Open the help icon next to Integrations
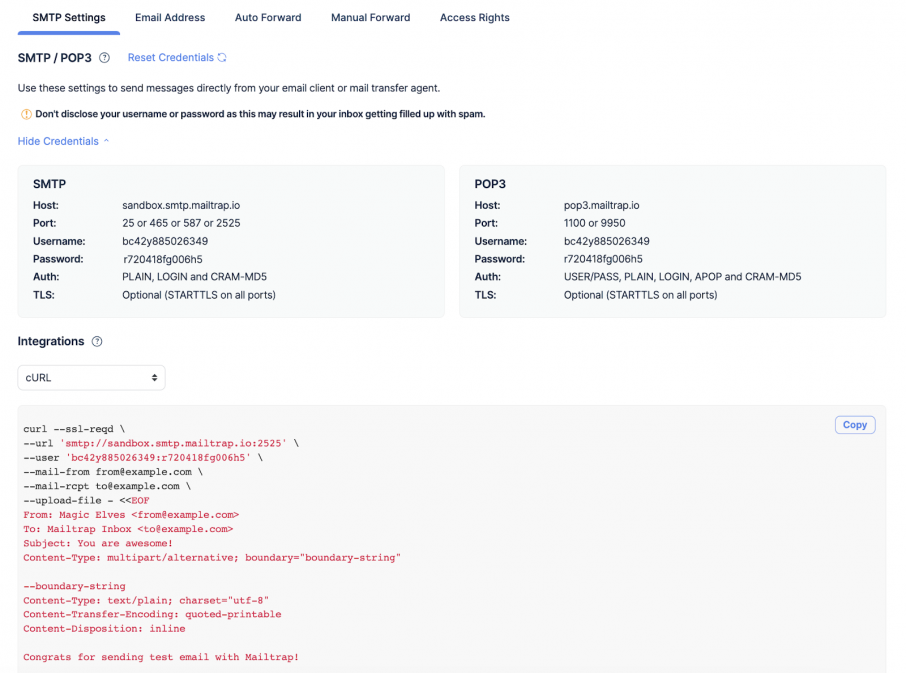This screenshot has height=673, width=906. coord(96,341)
